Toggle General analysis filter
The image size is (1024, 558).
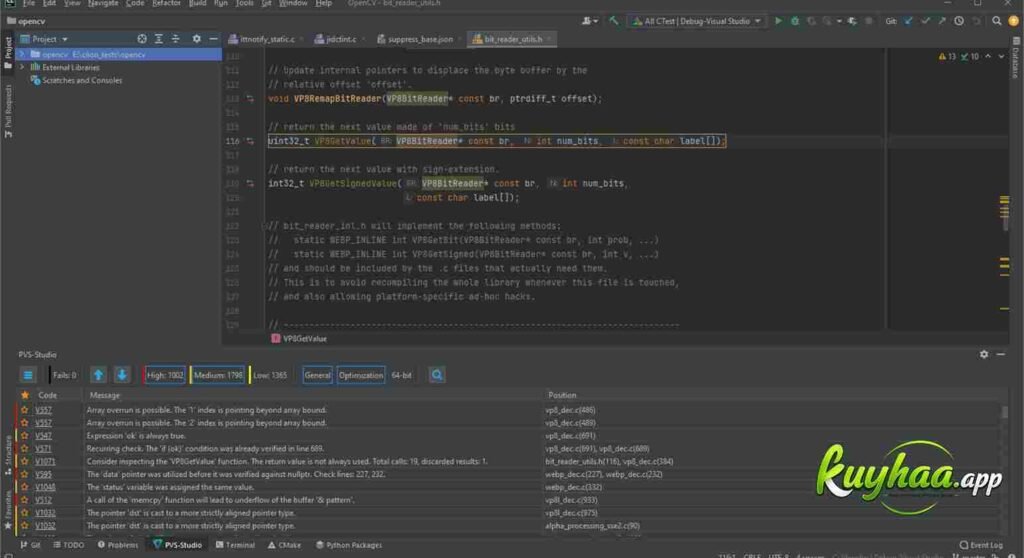point(317,375)
